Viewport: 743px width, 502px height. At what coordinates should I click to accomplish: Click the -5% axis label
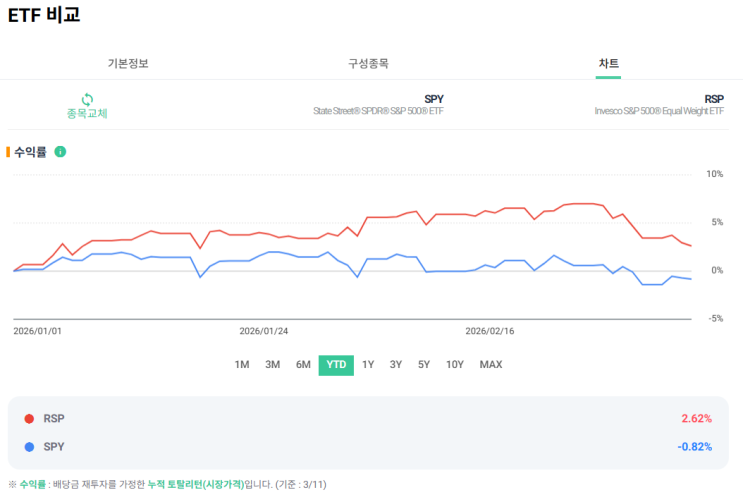716,319
